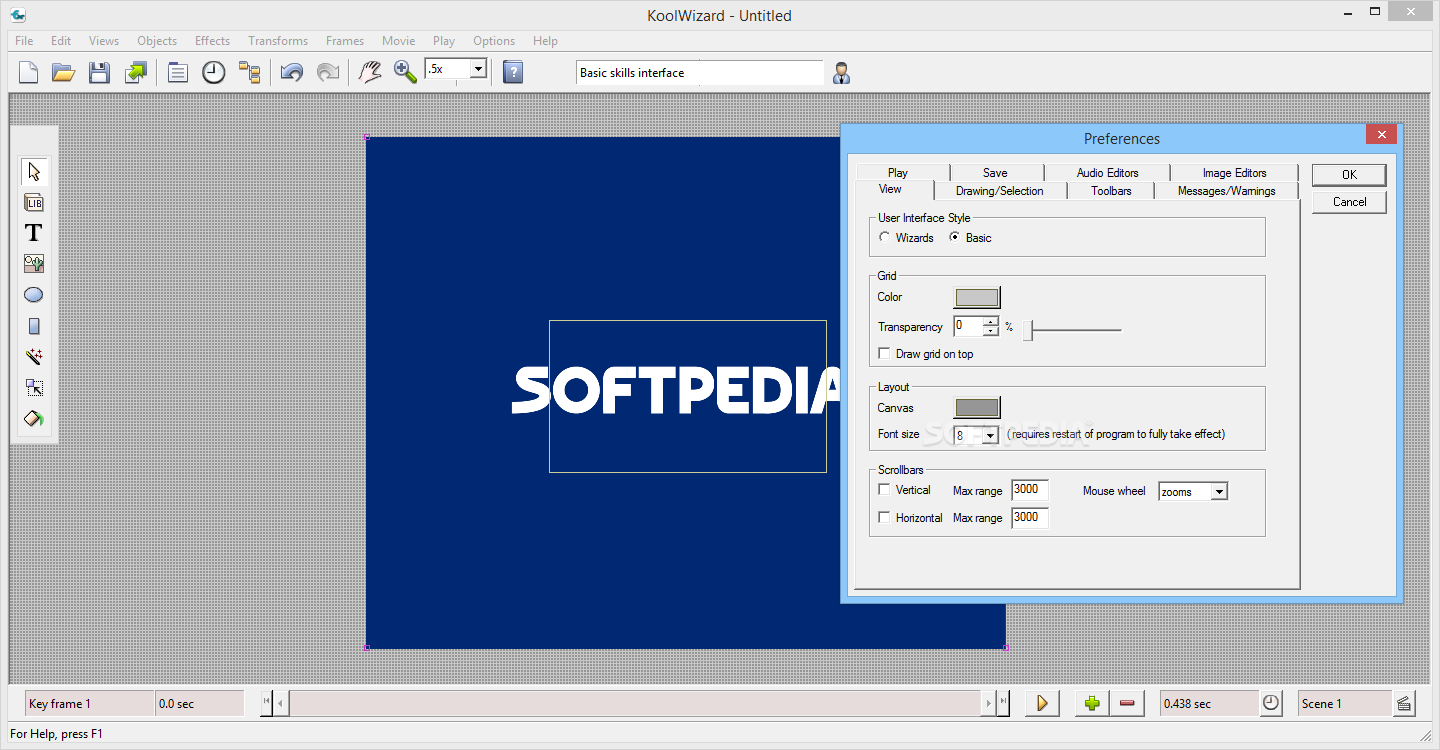The height and width of the screenshot is (750, 1440).
Task: Click the Canvas color swatch
Action: [x=977, y=407]
